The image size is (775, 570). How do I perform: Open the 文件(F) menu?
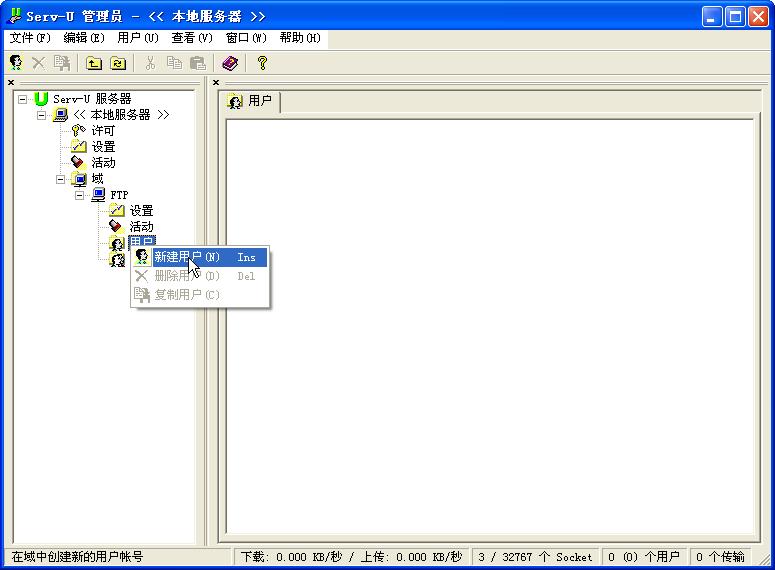[30, 38]
